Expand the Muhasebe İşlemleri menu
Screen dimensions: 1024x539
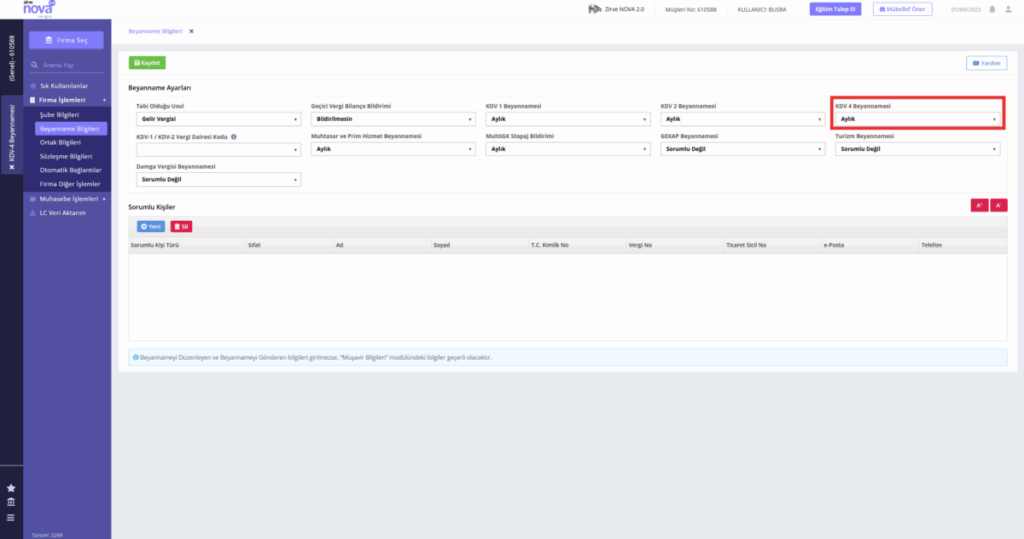click(67, 199)
